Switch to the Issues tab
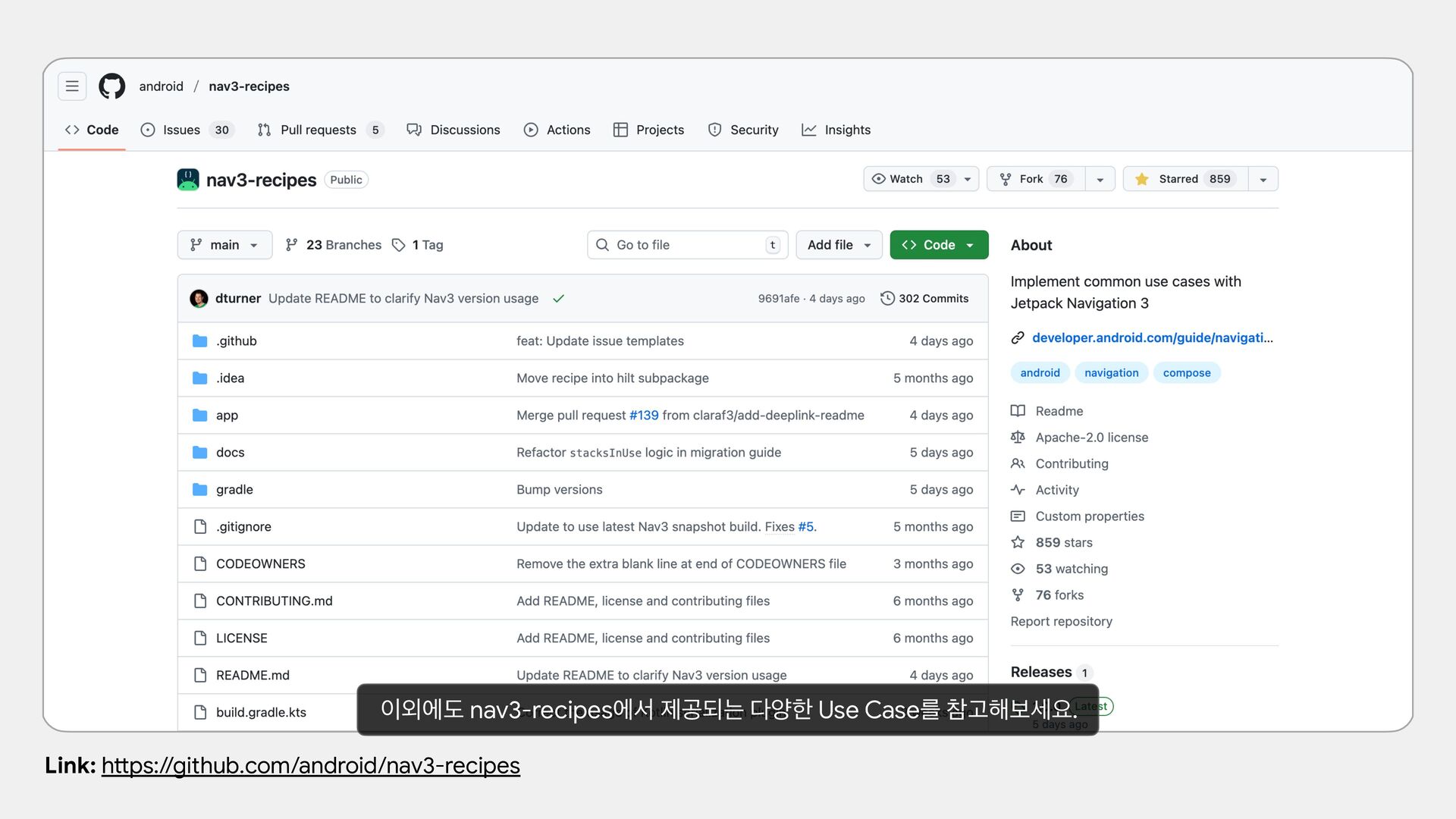Screen dimensions: 1456x819 tap(182, 130)
